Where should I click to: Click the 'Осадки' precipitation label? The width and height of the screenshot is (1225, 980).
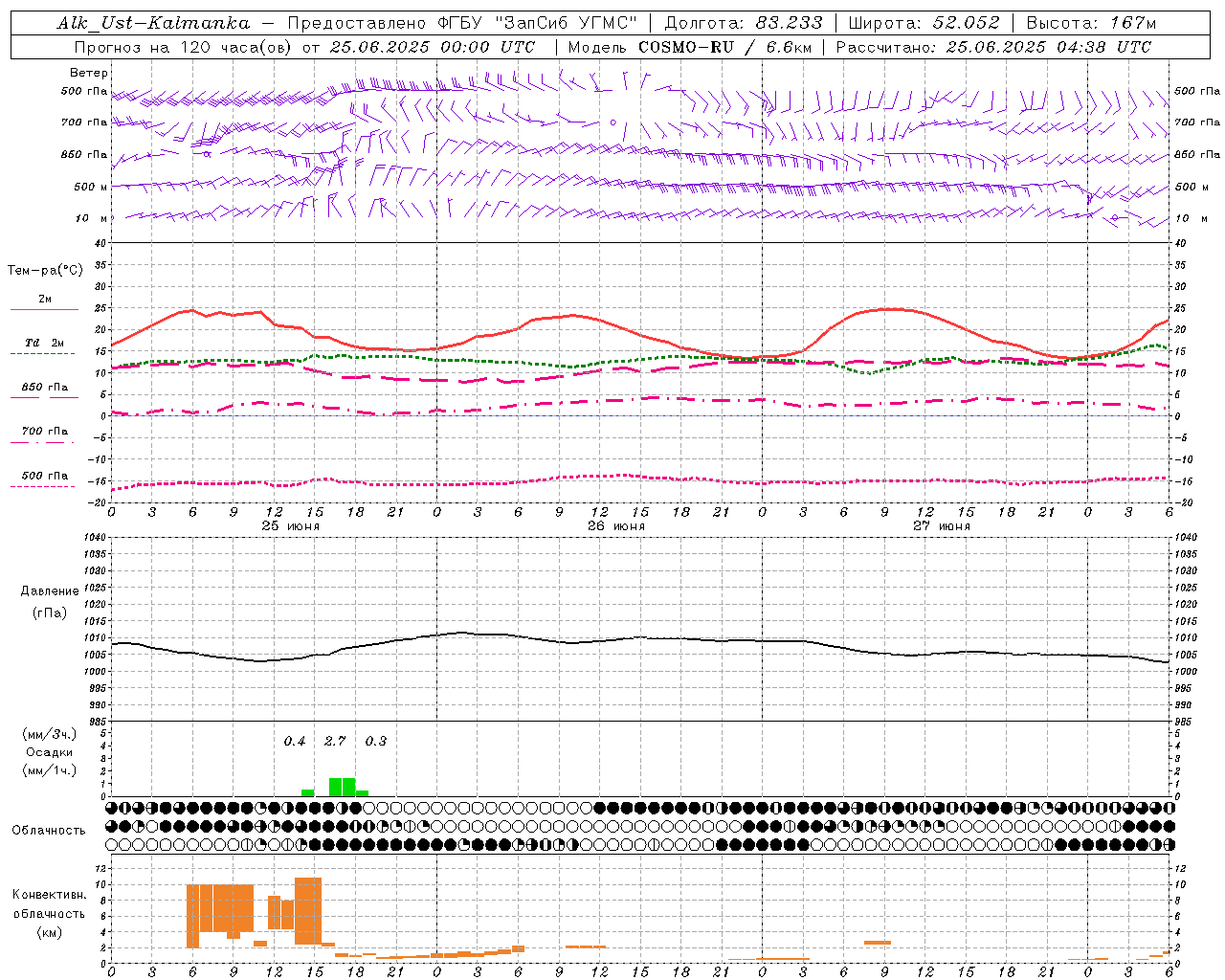tap(50, 752)
